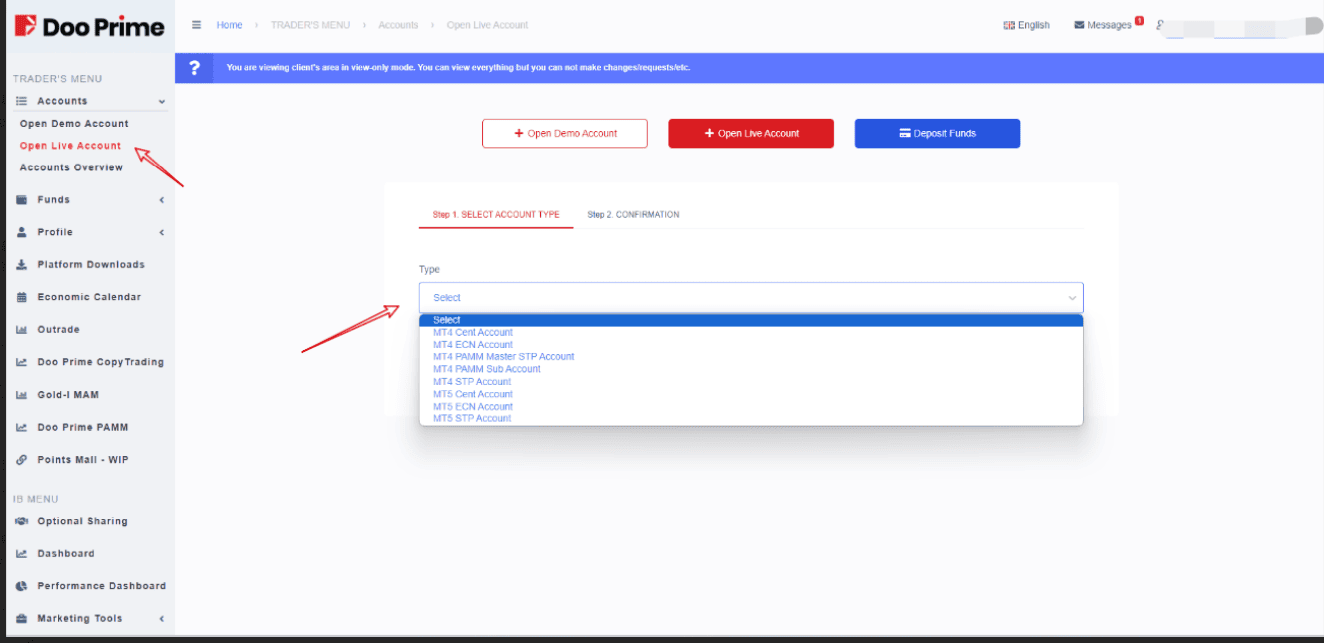Open Points Mall - WIP menu item

pos(83,460)
